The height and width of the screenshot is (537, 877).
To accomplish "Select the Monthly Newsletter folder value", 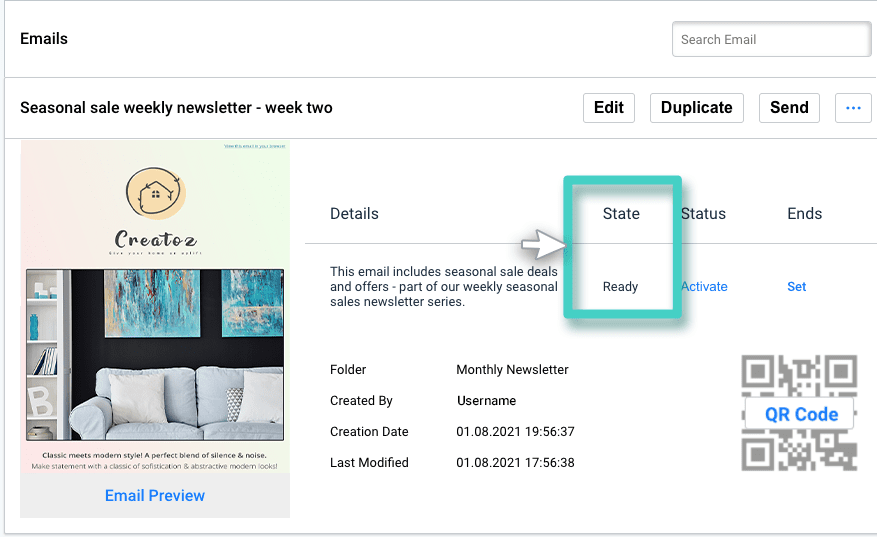I will 512,369.
